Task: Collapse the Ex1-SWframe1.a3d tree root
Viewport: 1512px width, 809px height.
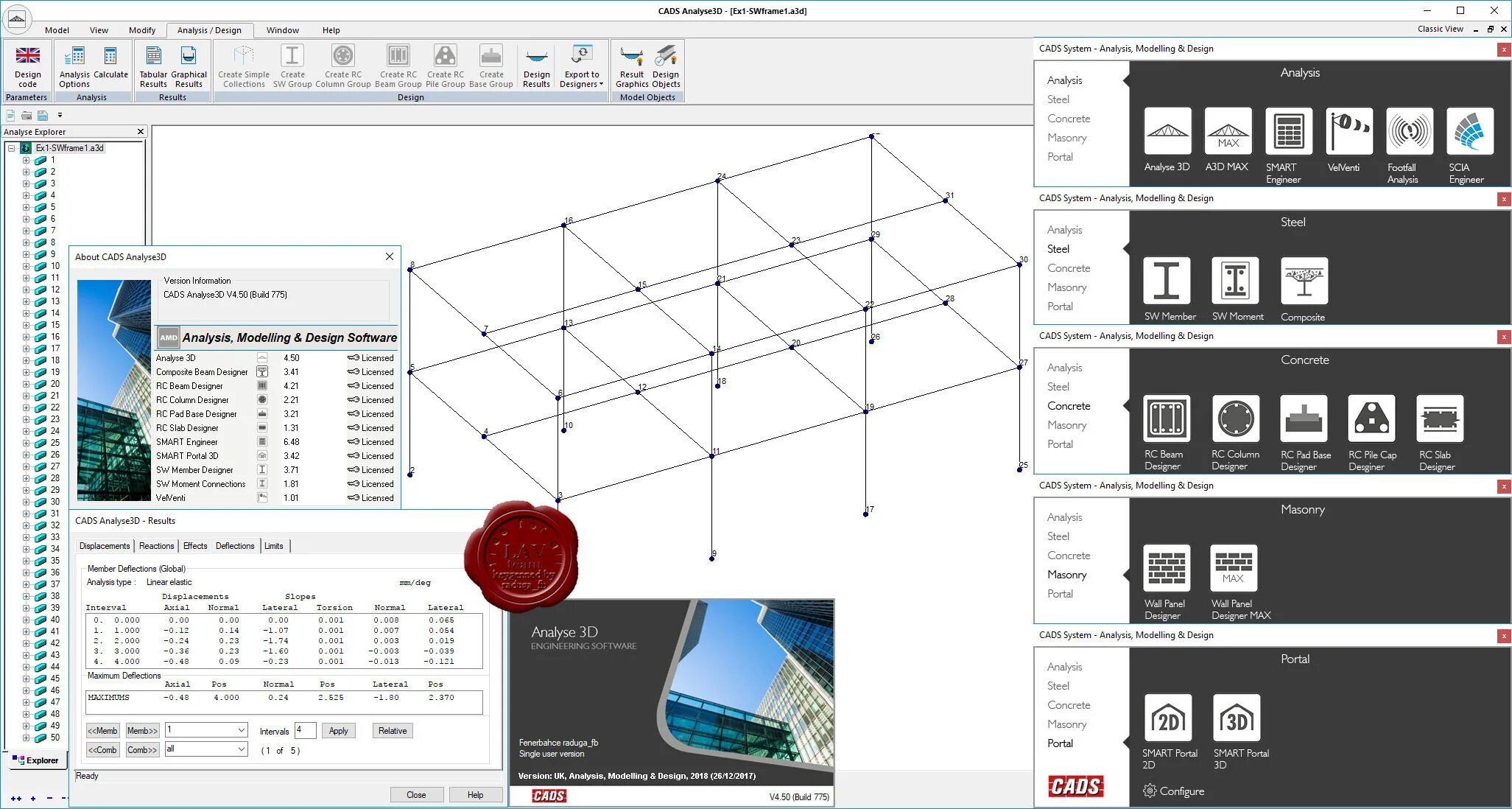Action: (x=12, y=148)
